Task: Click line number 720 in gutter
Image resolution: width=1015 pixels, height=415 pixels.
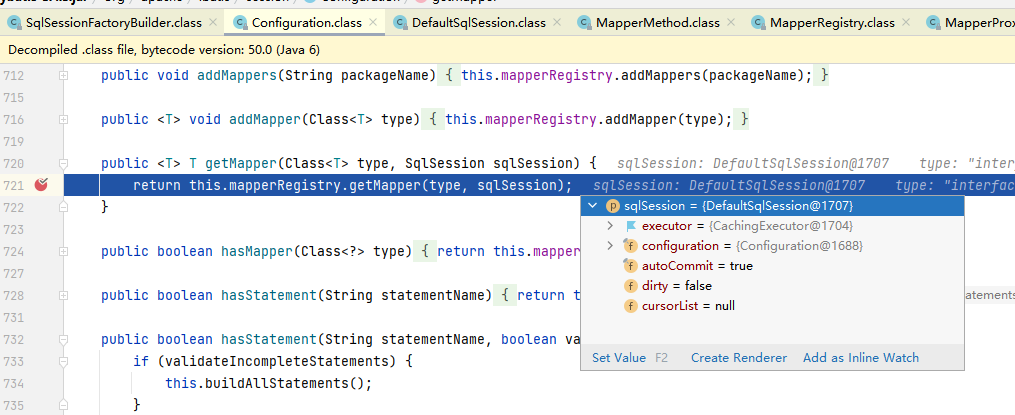Action: (13, 163)
